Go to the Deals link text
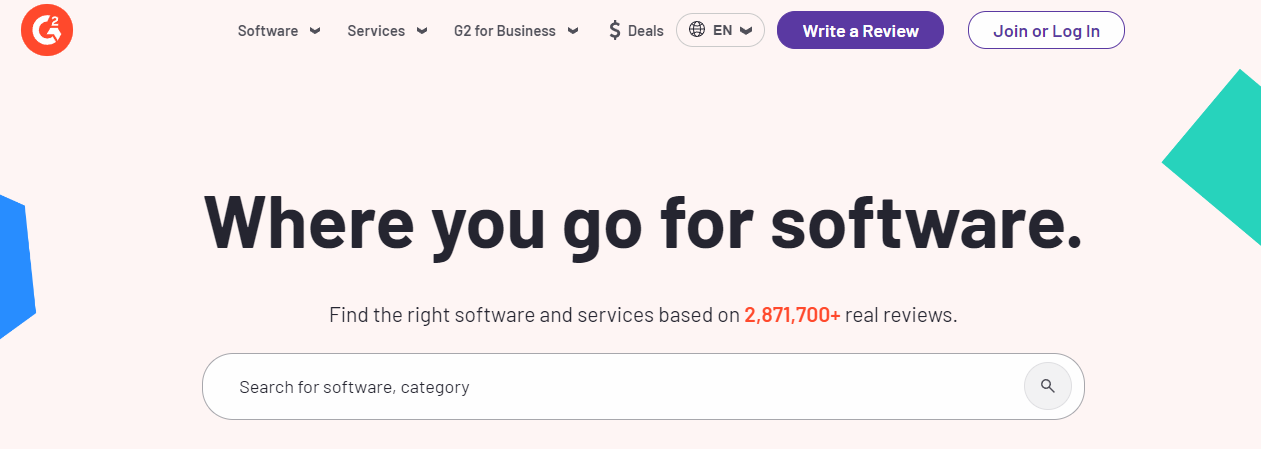Image resolution: width=1261 pixels, height=449 pixels. pos(645,30)
